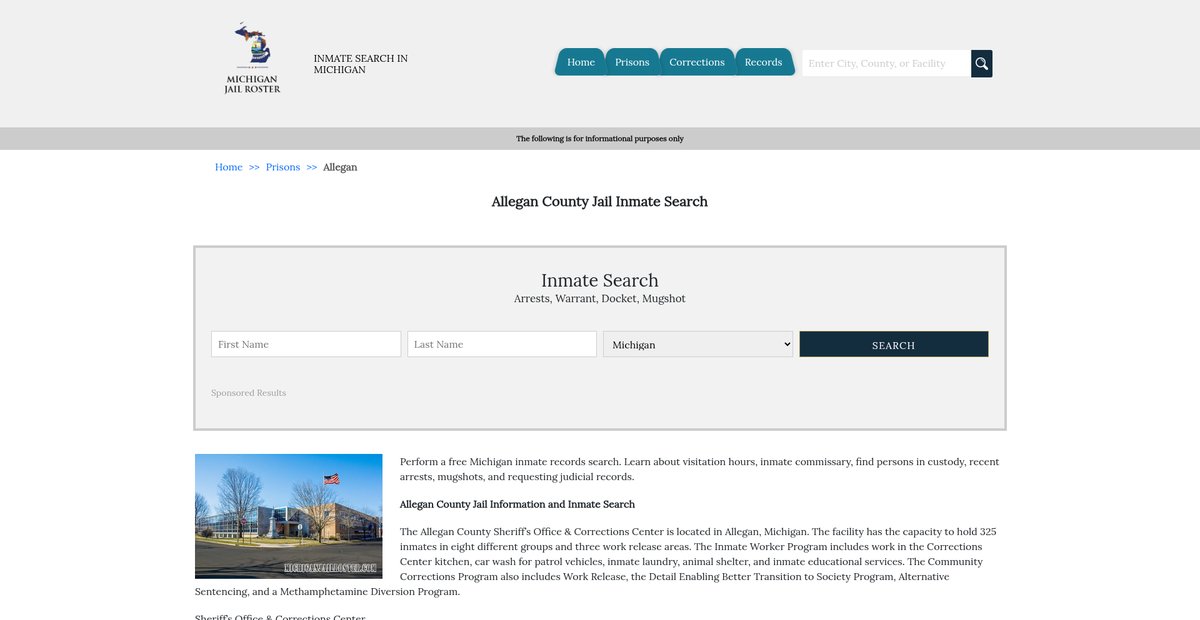Open the Corrections navigation tab
Screen dimensions: 1200x620
pos(697,62)
